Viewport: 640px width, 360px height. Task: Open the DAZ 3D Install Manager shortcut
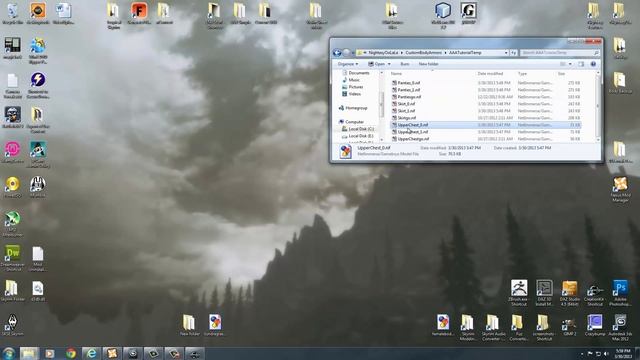(544, 292)
